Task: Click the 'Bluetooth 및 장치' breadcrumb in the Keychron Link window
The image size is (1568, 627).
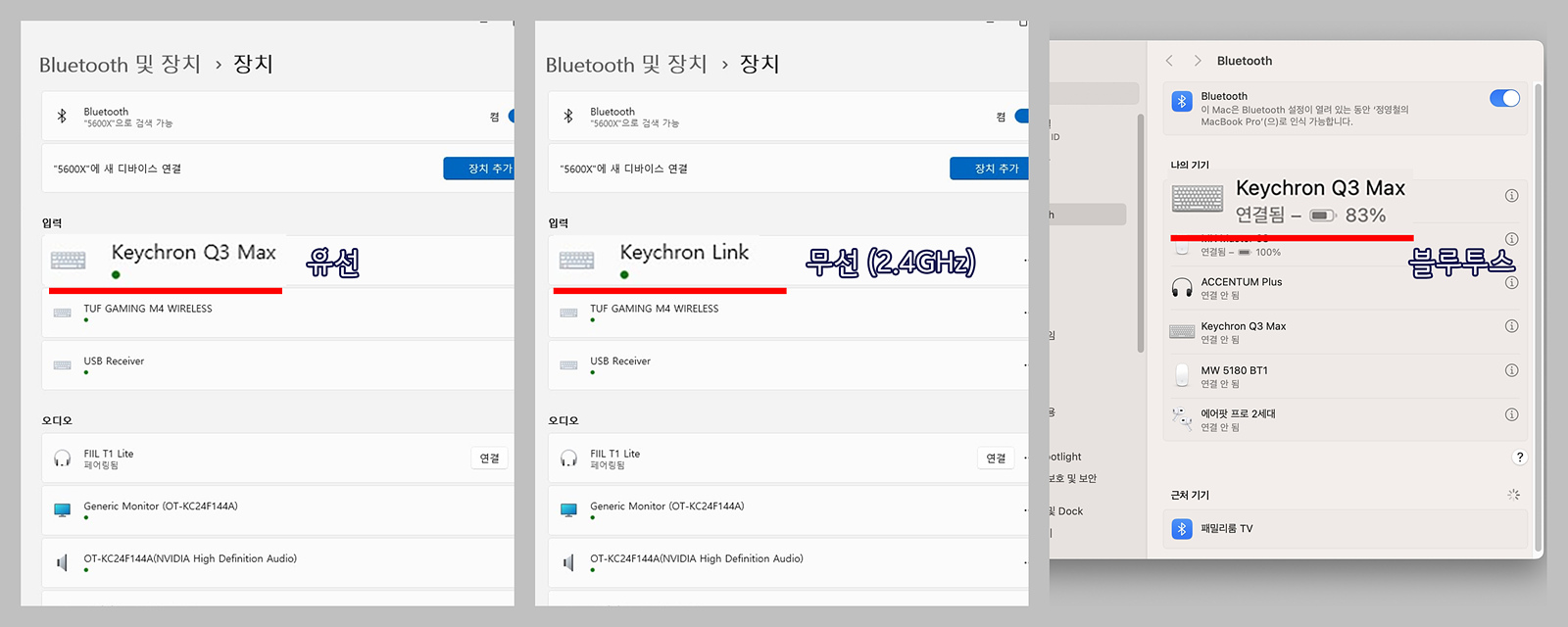Action: click(x=626, y=65)
